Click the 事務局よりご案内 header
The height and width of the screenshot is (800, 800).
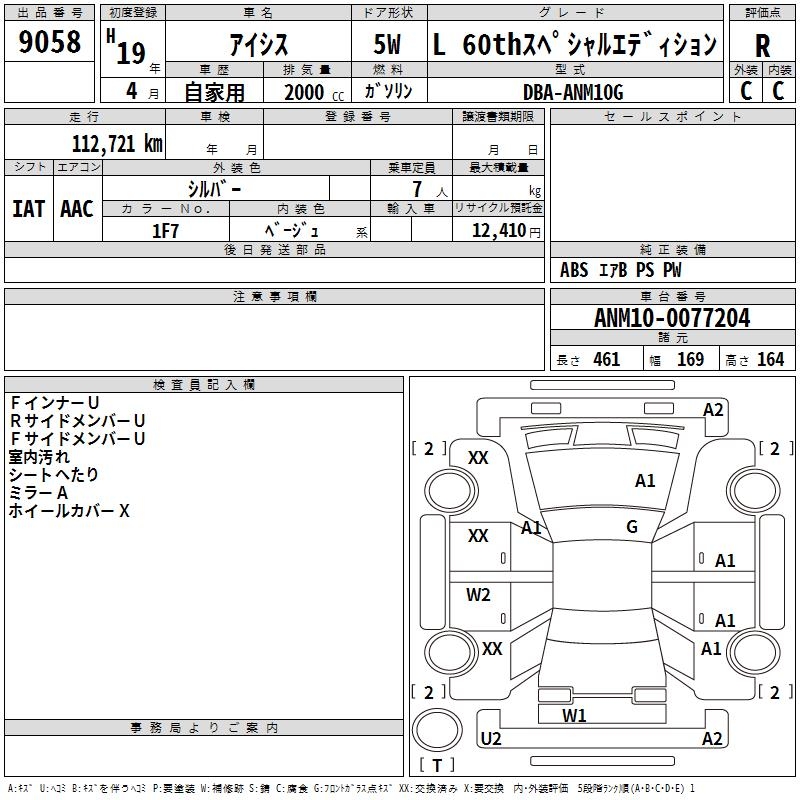point(204,728)
